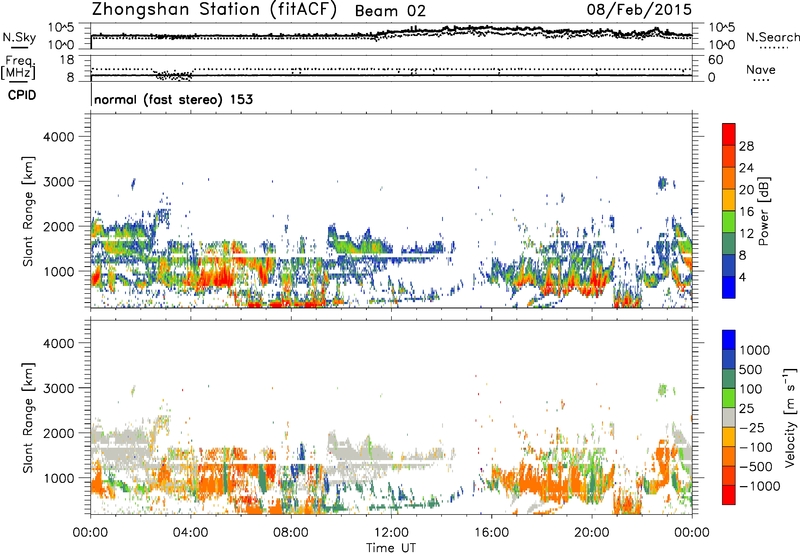
Task: Select the '-25' value on Velocity colorbar
Action: 753,428
